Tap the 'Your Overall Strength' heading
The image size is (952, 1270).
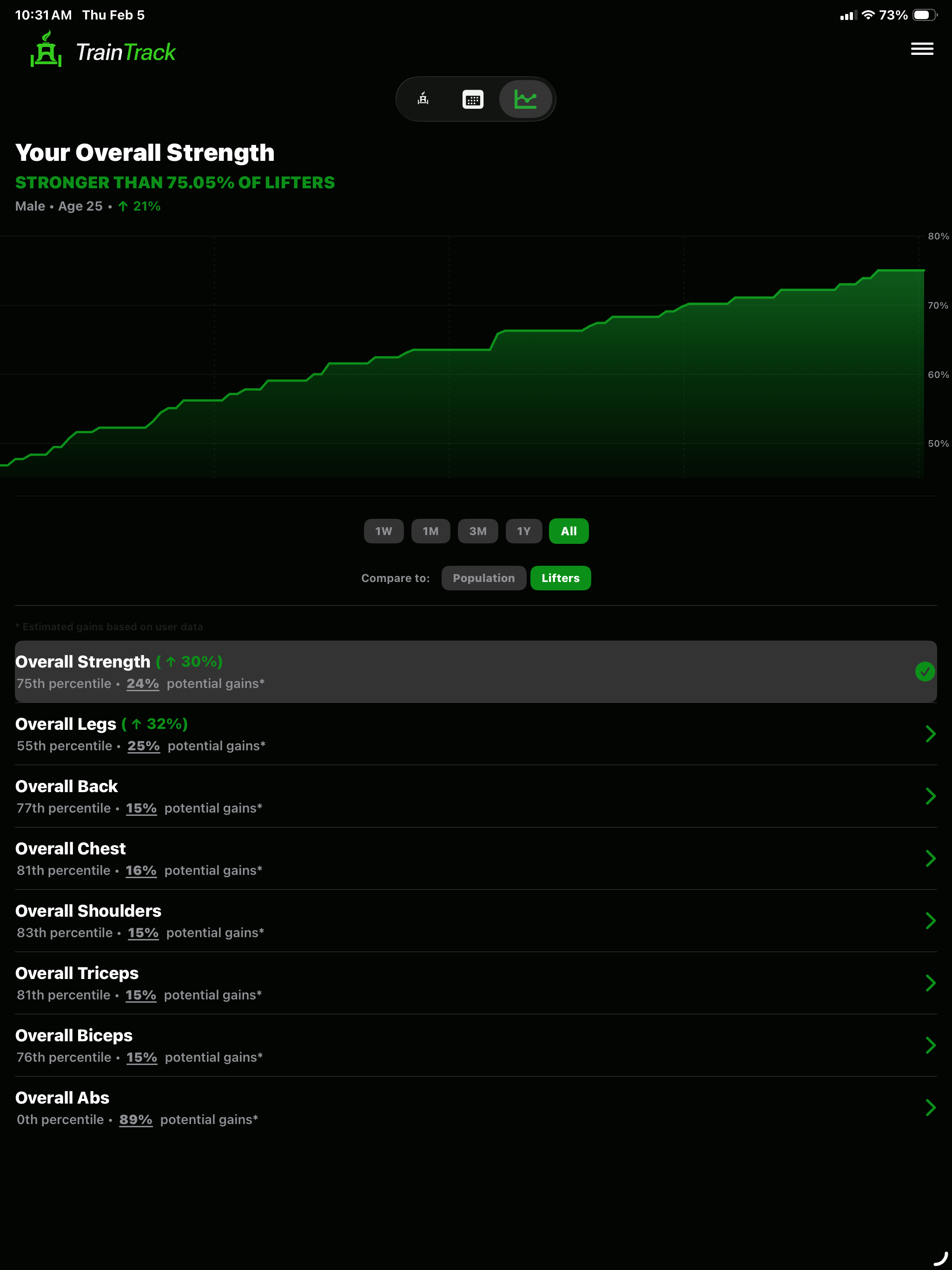click(x=145, y=153)
